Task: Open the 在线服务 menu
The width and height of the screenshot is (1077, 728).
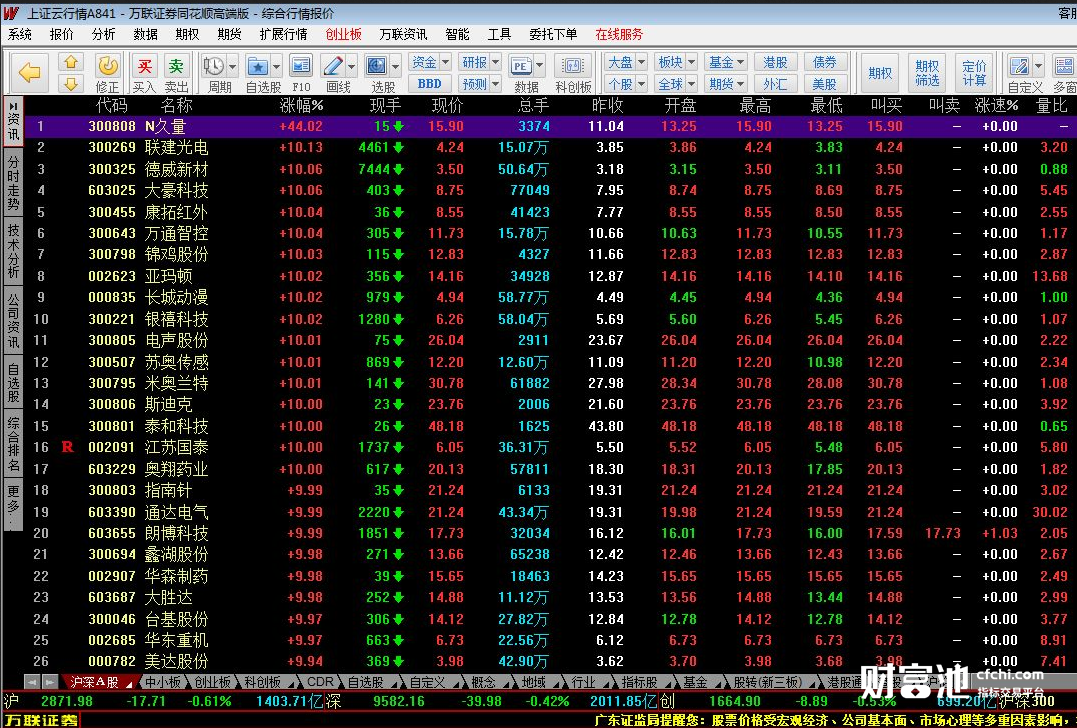Action: [619, 34]
